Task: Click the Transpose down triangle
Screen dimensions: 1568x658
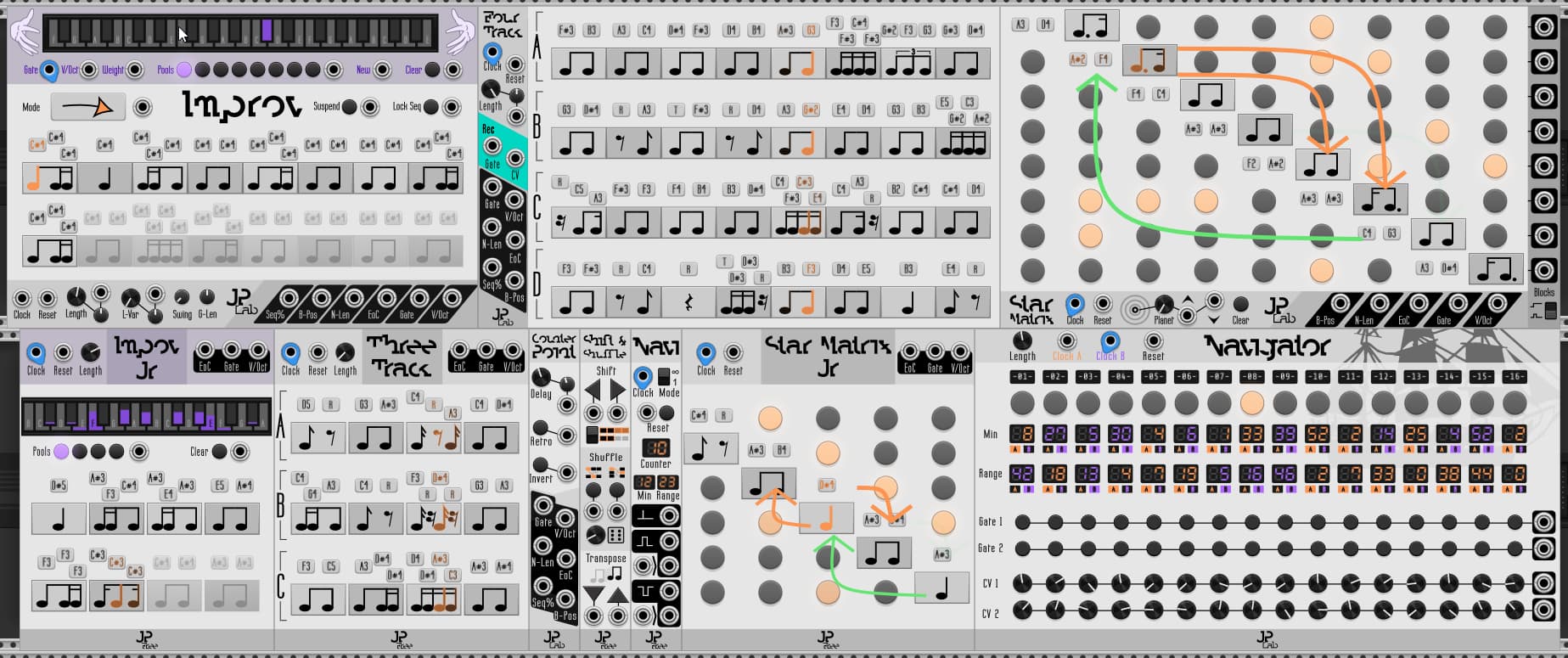Action: (594, 595)
